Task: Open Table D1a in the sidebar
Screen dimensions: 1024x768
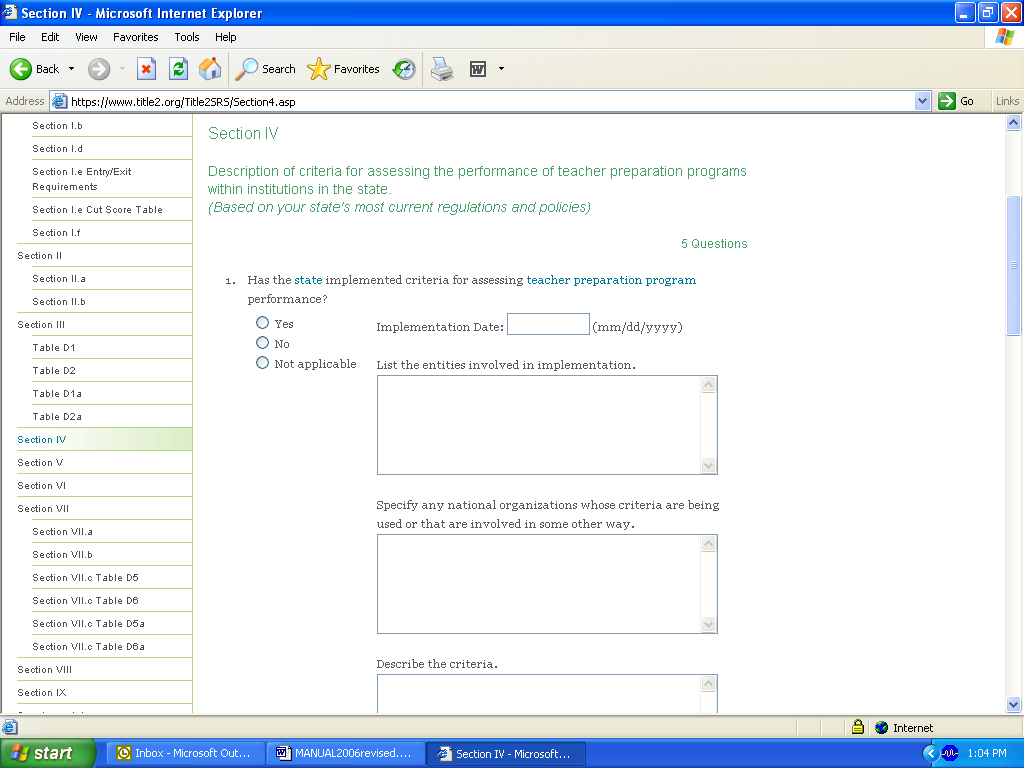Action: point(57,394)
